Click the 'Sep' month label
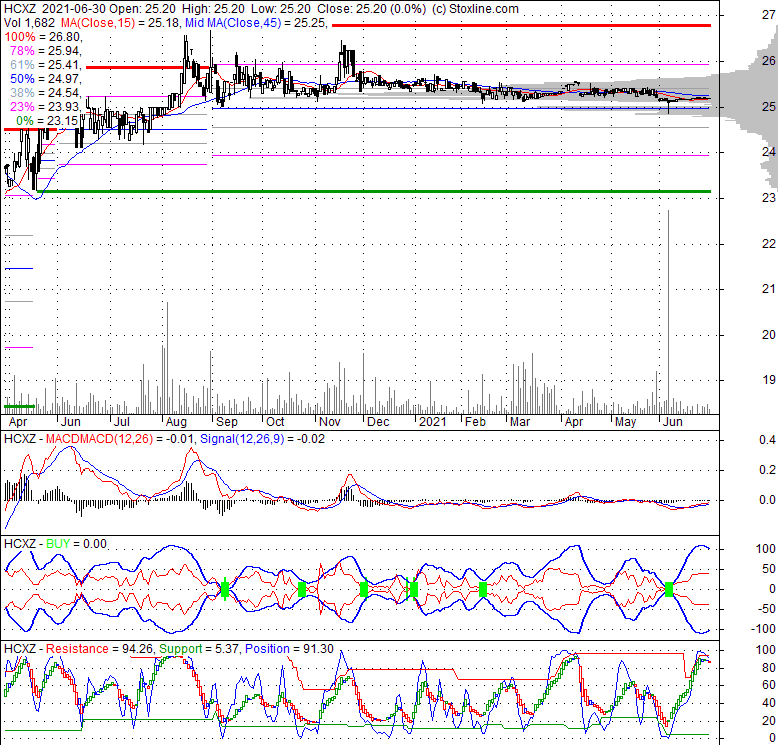This screenshot has height=745, width=780. click(x=227, y=422)
